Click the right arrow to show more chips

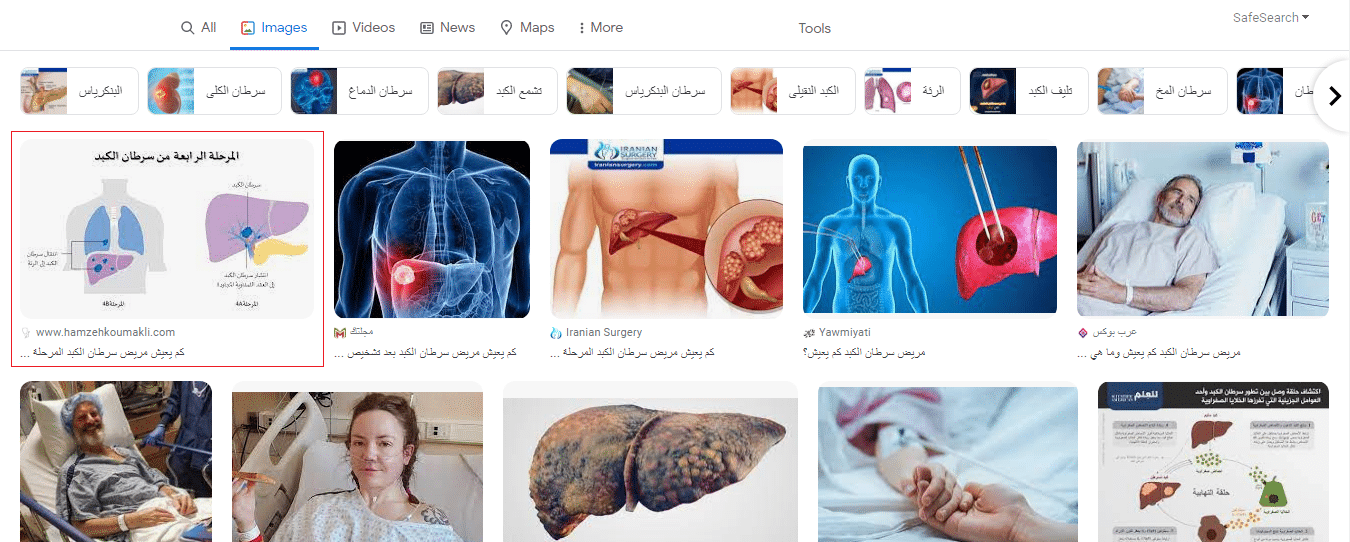1333,96
